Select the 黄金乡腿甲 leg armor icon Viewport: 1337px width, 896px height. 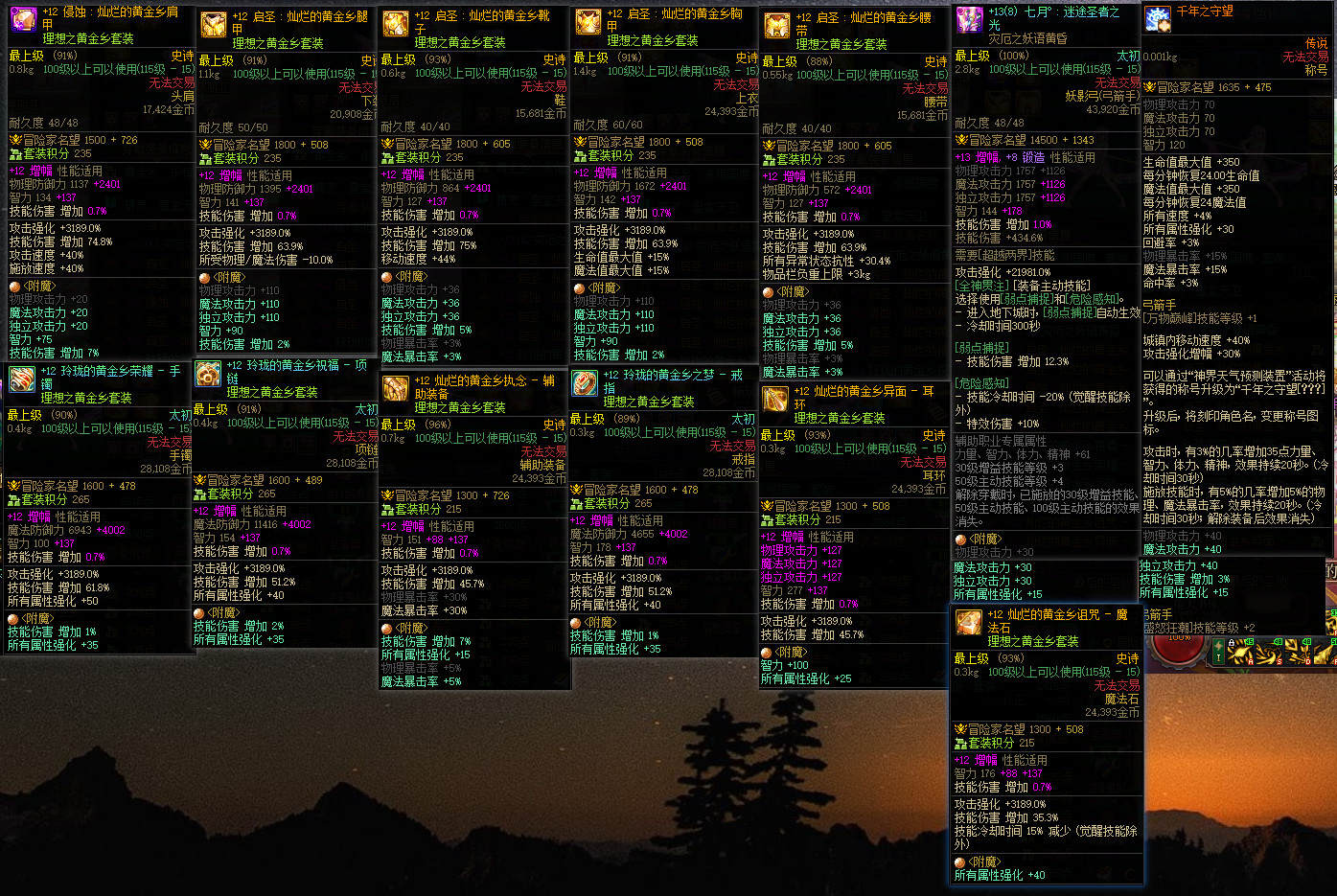[x=213, y=24]
